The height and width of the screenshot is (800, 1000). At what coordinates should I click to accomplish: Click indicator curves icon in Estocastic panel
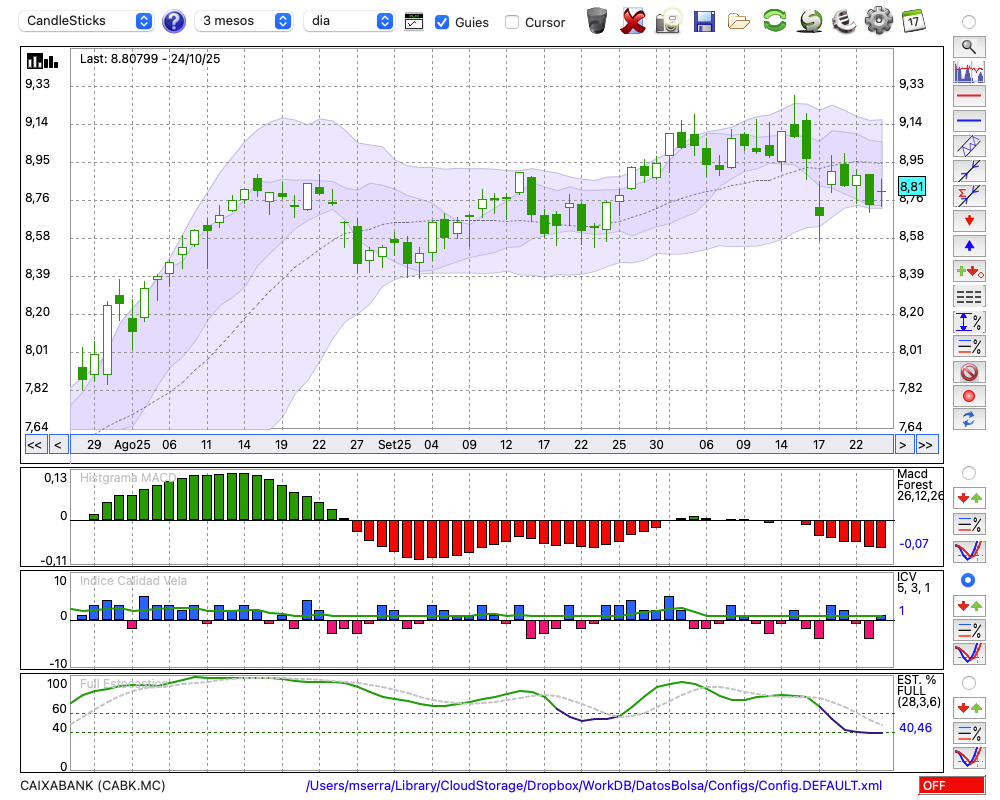coord(969,757)
